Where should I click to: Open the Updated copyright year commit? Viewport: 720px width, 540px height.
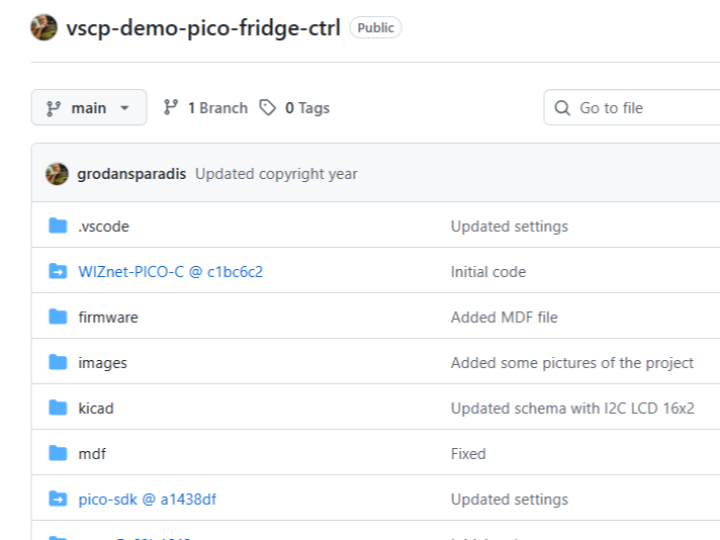point(276,174)
